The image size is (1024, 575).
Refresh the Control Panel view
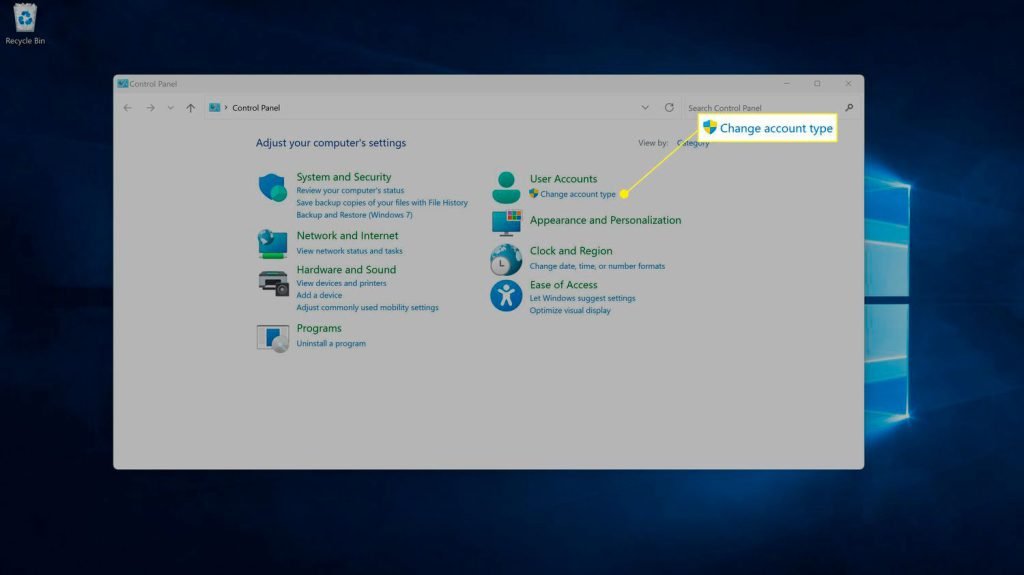tap(669, 108)
